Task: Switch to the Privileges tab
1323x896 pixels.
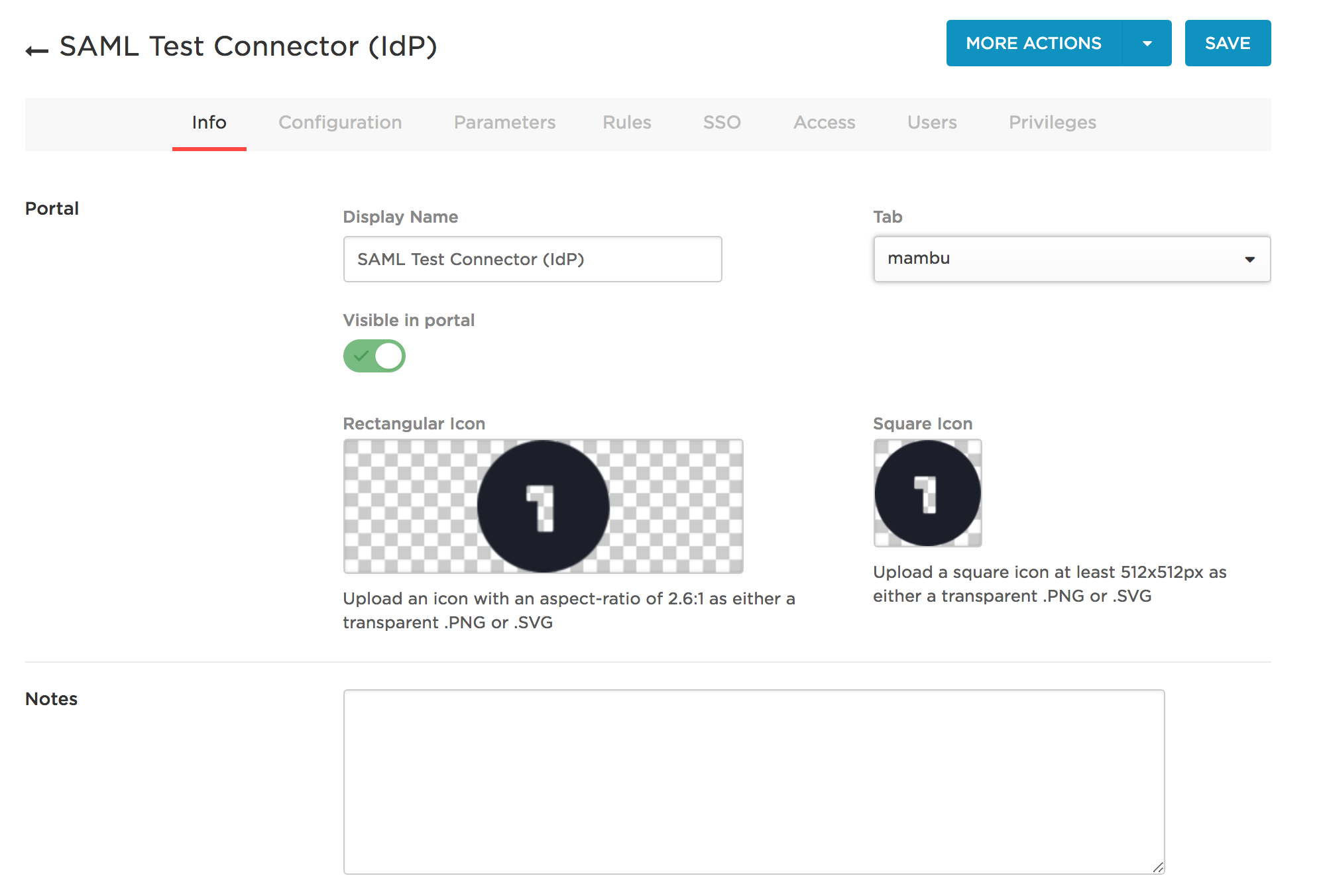Action: (1053, 123)
